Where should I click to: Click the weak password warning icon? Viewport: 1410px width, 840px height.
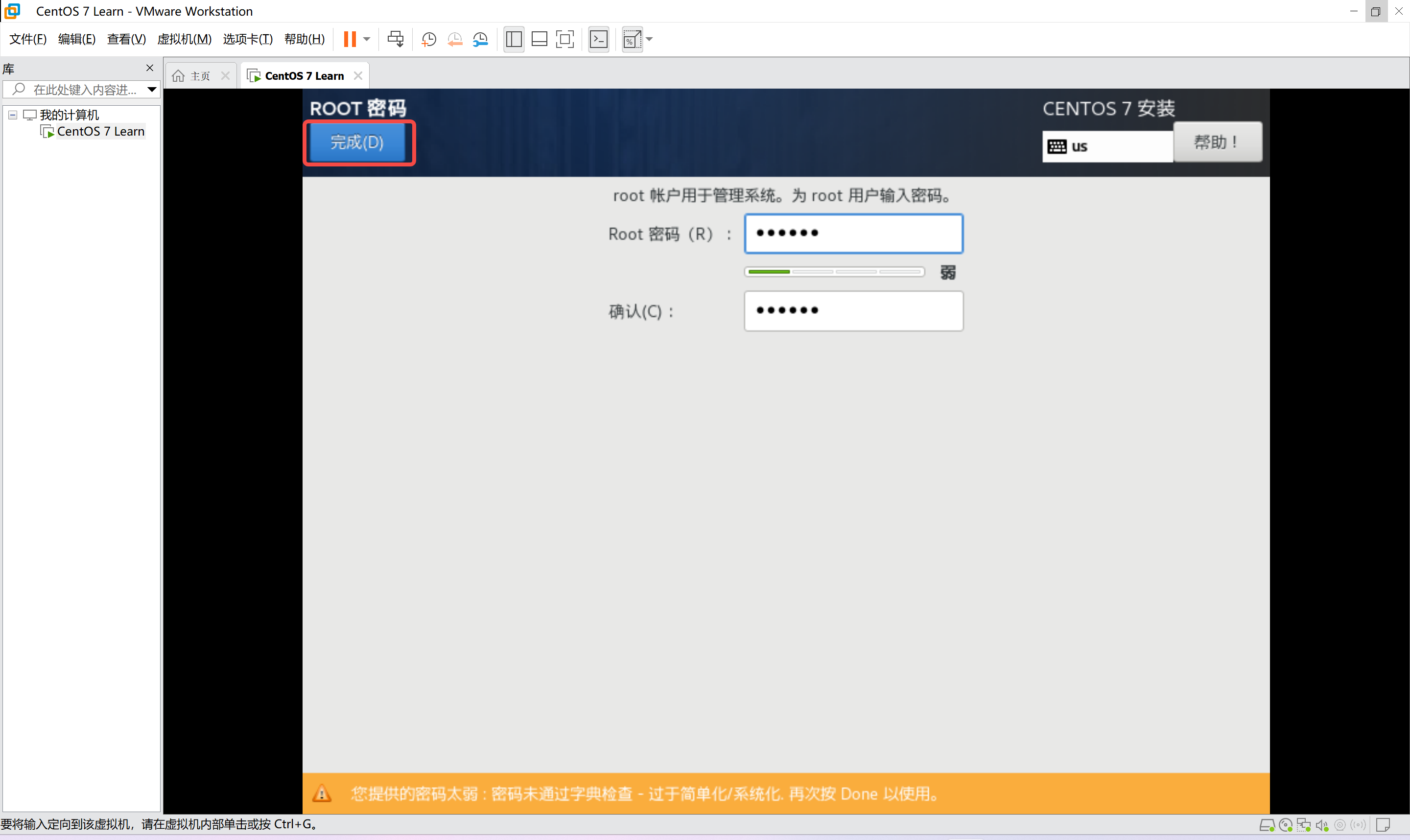point(322,793)
